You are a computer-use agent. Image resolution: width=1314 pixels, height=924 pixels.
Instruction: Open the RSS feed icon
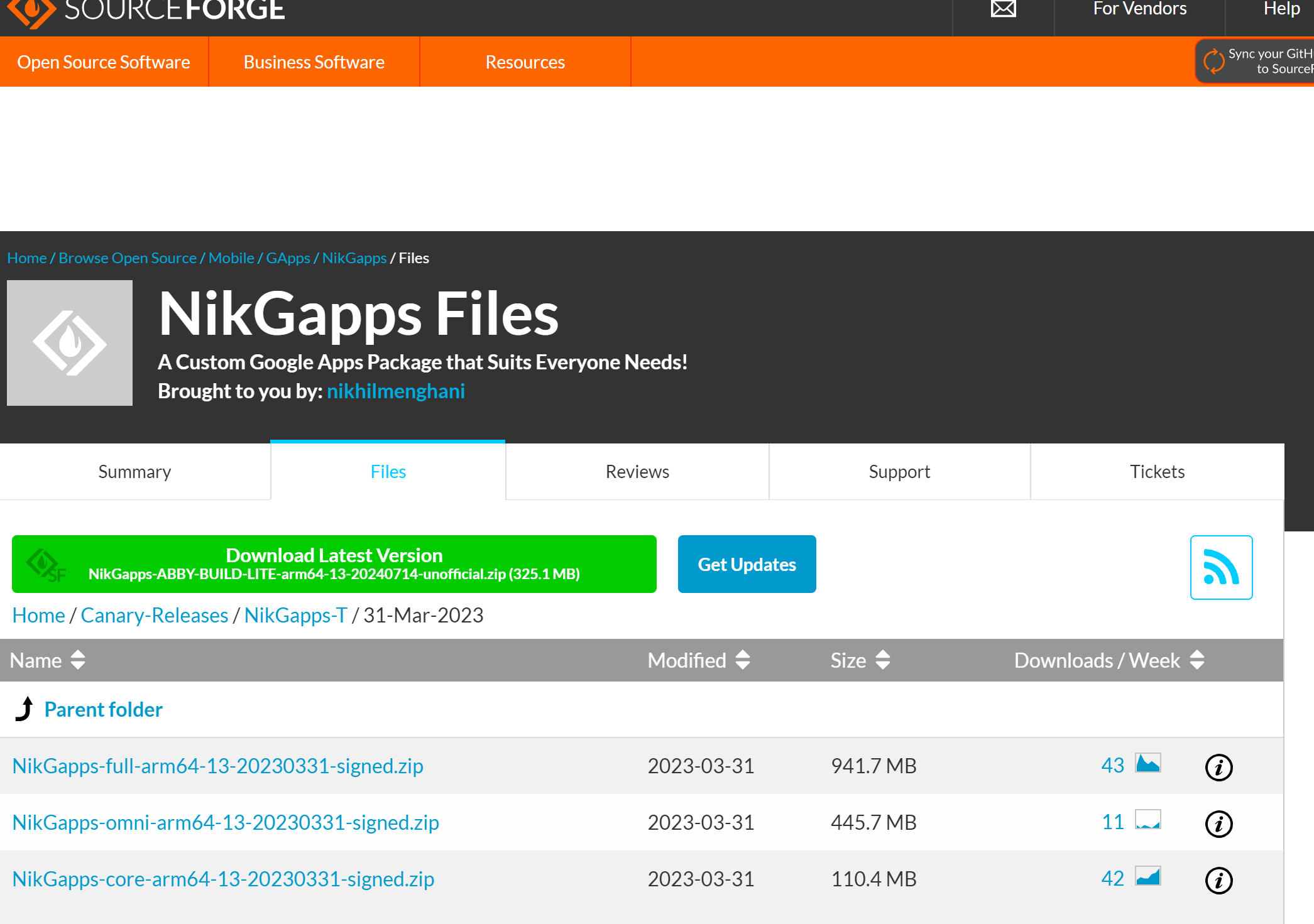(x=1221, y=567)
